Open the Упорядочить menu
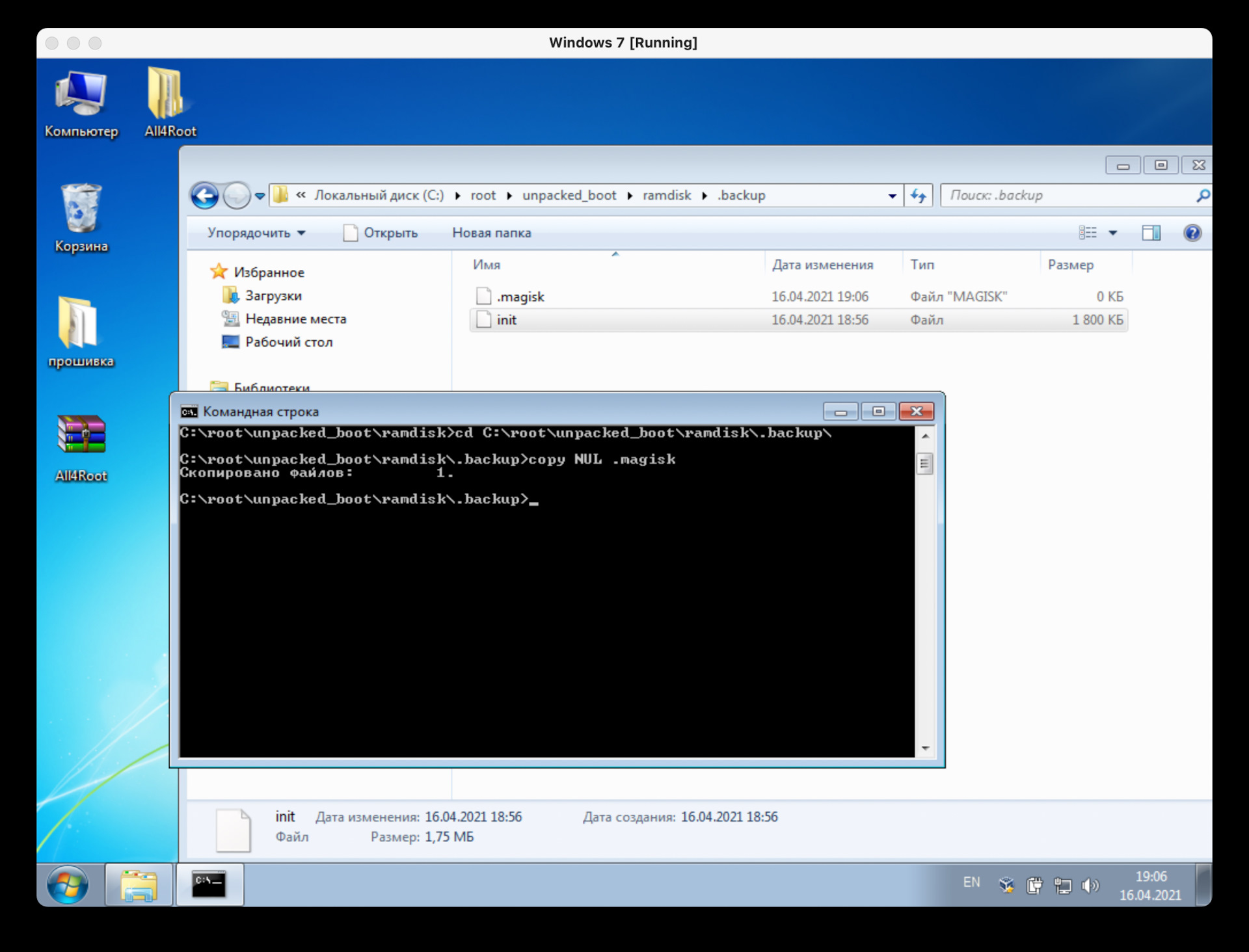 coord(256,233)
